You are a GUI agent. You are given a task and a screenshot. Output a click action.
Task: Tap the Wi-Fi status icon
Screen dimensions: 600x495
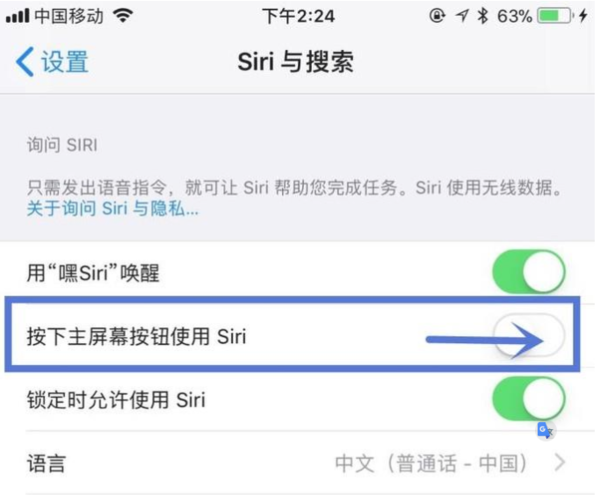123,17
